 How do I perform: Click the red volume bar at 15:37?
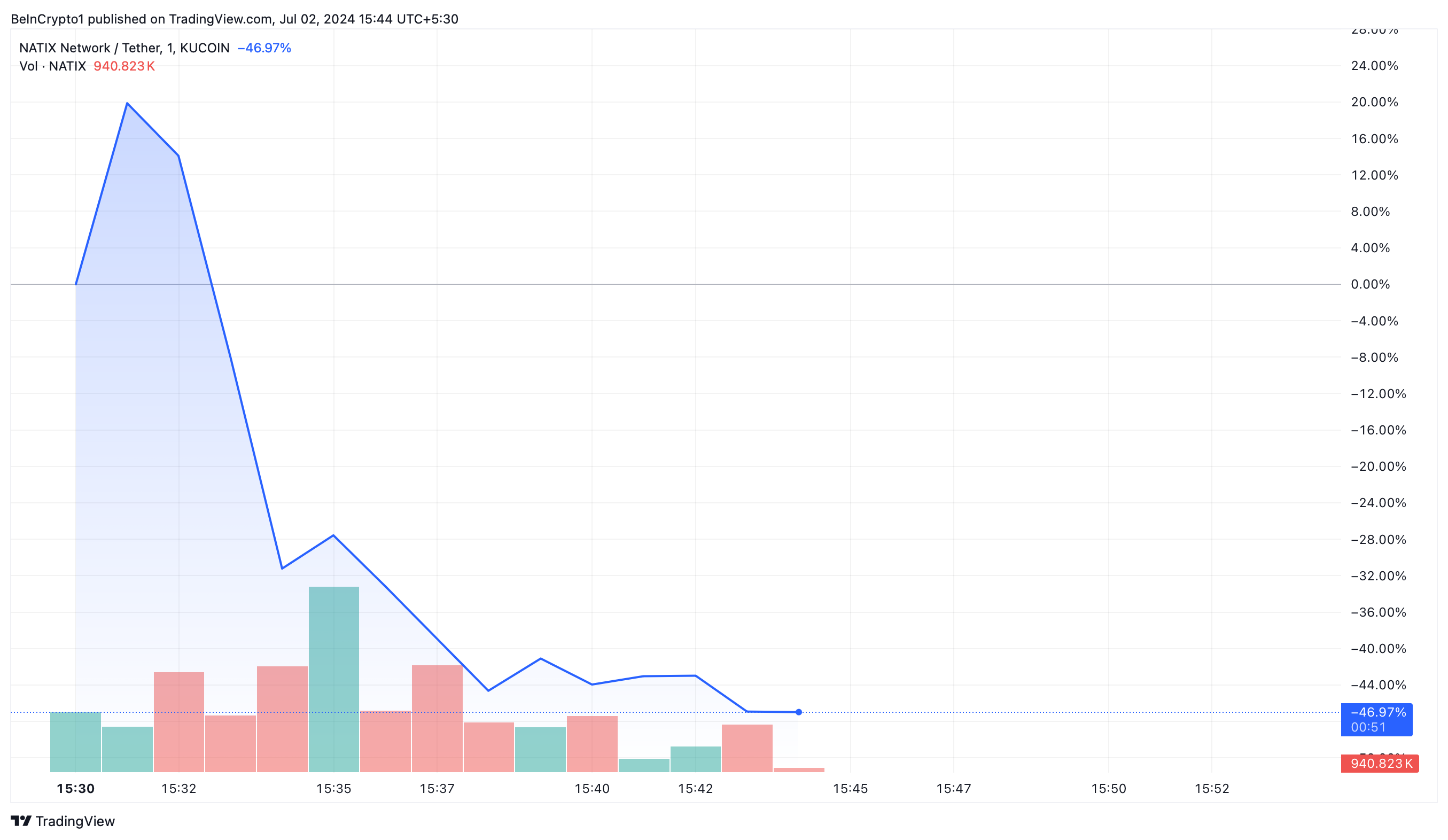pyautogui.click(x=437, y=718)
